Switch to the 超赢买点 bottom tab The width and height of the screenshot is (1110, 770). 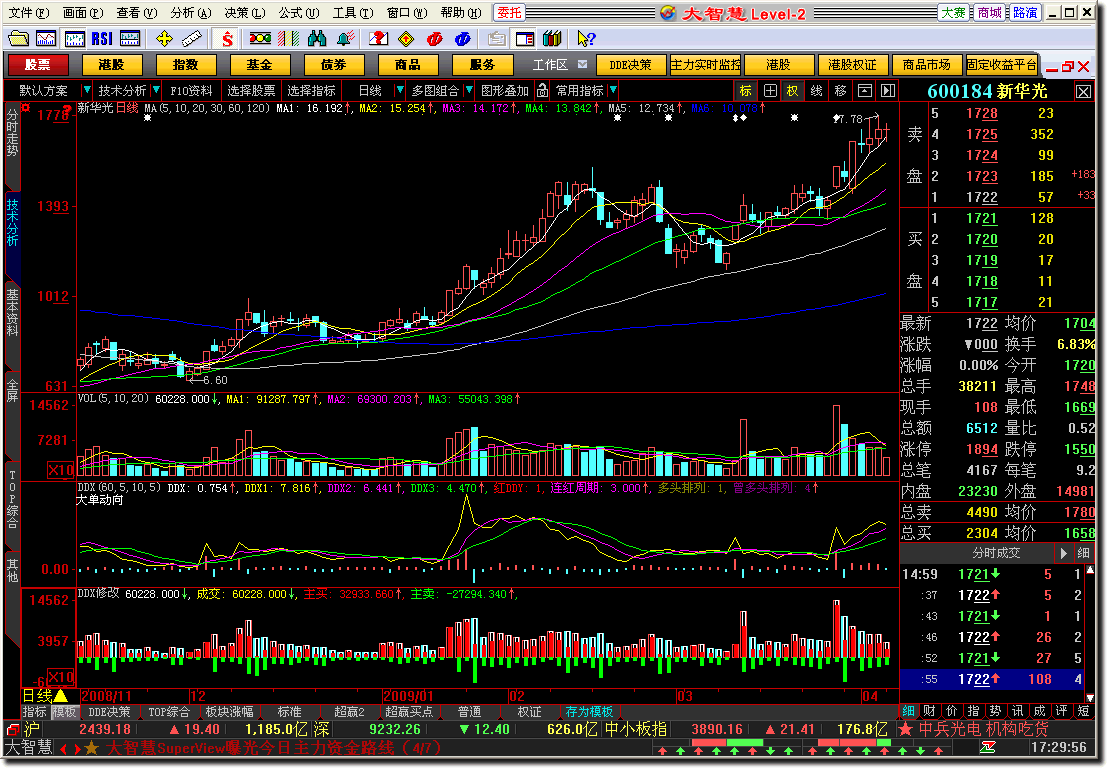408,711
